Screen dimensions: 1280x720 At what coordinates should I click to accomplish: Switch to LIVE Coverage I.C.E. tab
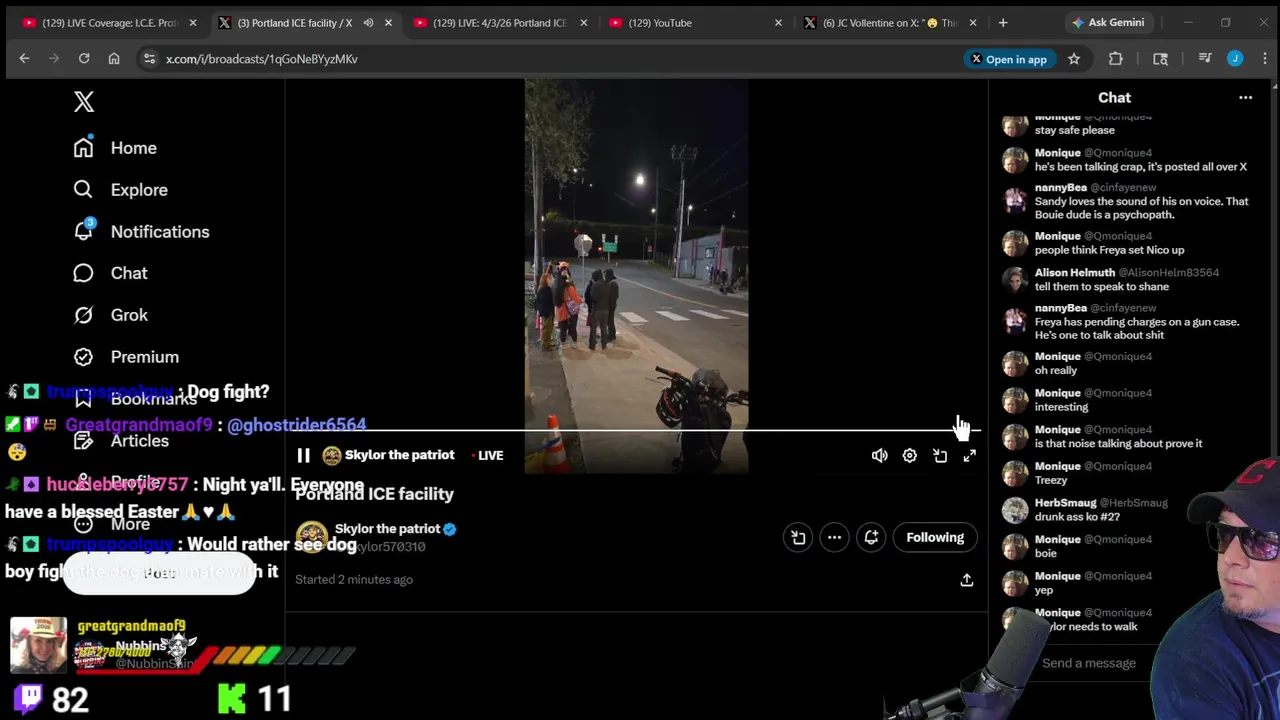point(110,23)
